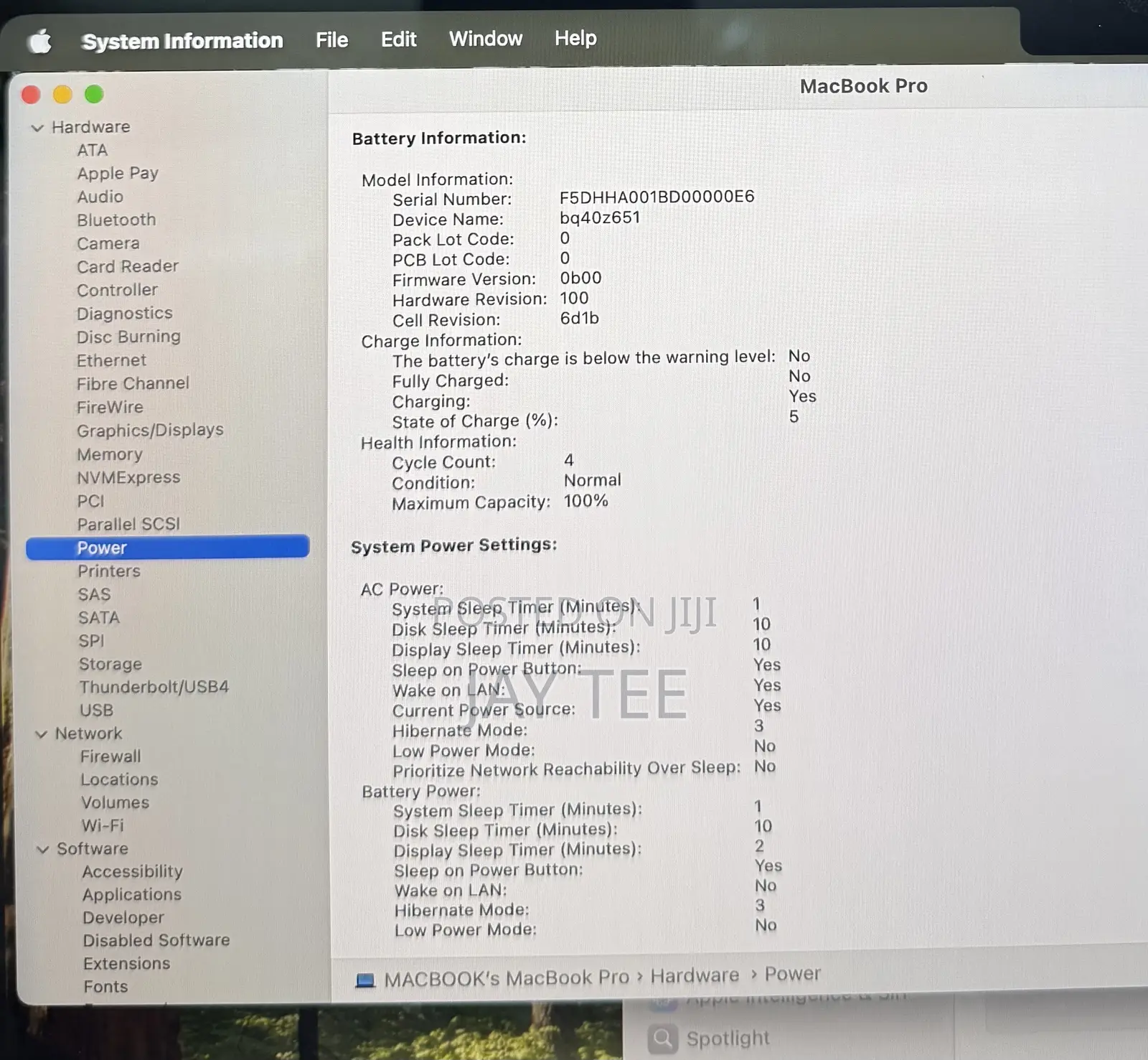Select Wi-Fi under Network
Screen dimensions: 1148x1060
(103, 826)
